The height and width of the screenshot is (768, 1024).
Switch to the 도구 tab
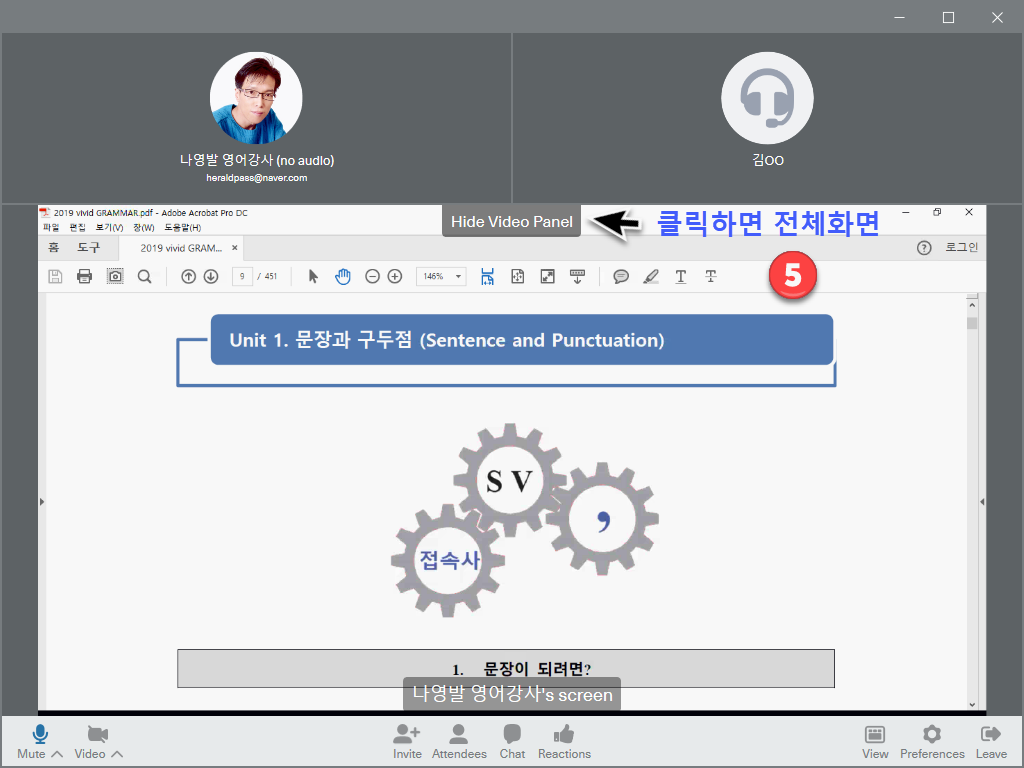(x=89, y=248)
